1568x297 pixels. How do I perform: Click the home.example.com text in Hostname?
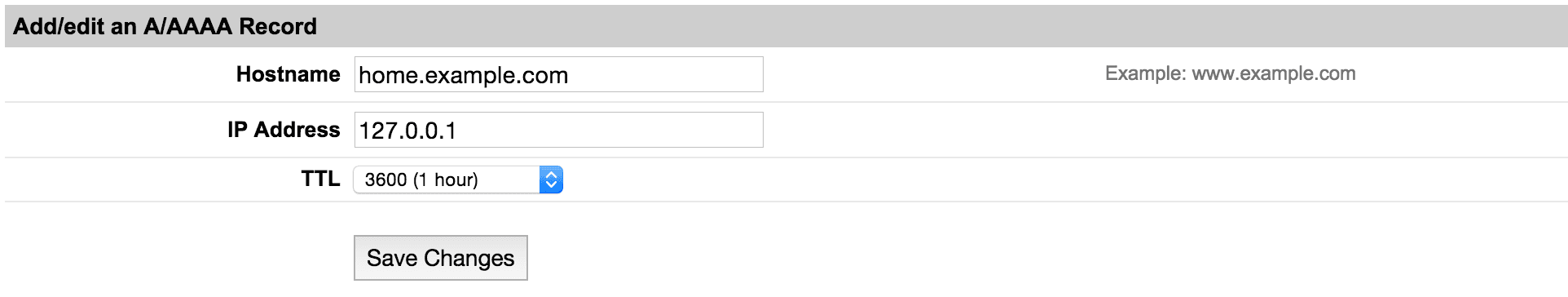click(464, 75)
